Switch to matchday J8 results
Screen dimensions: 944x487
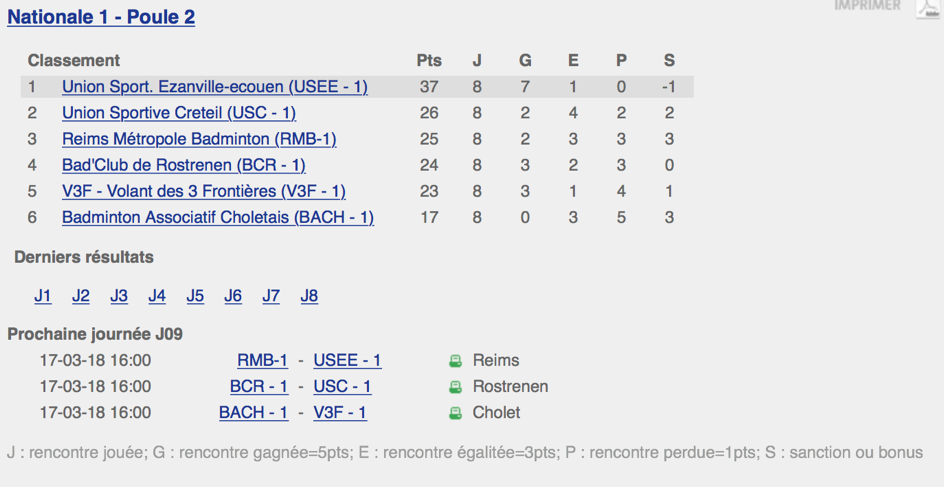[x=309, y=296]
